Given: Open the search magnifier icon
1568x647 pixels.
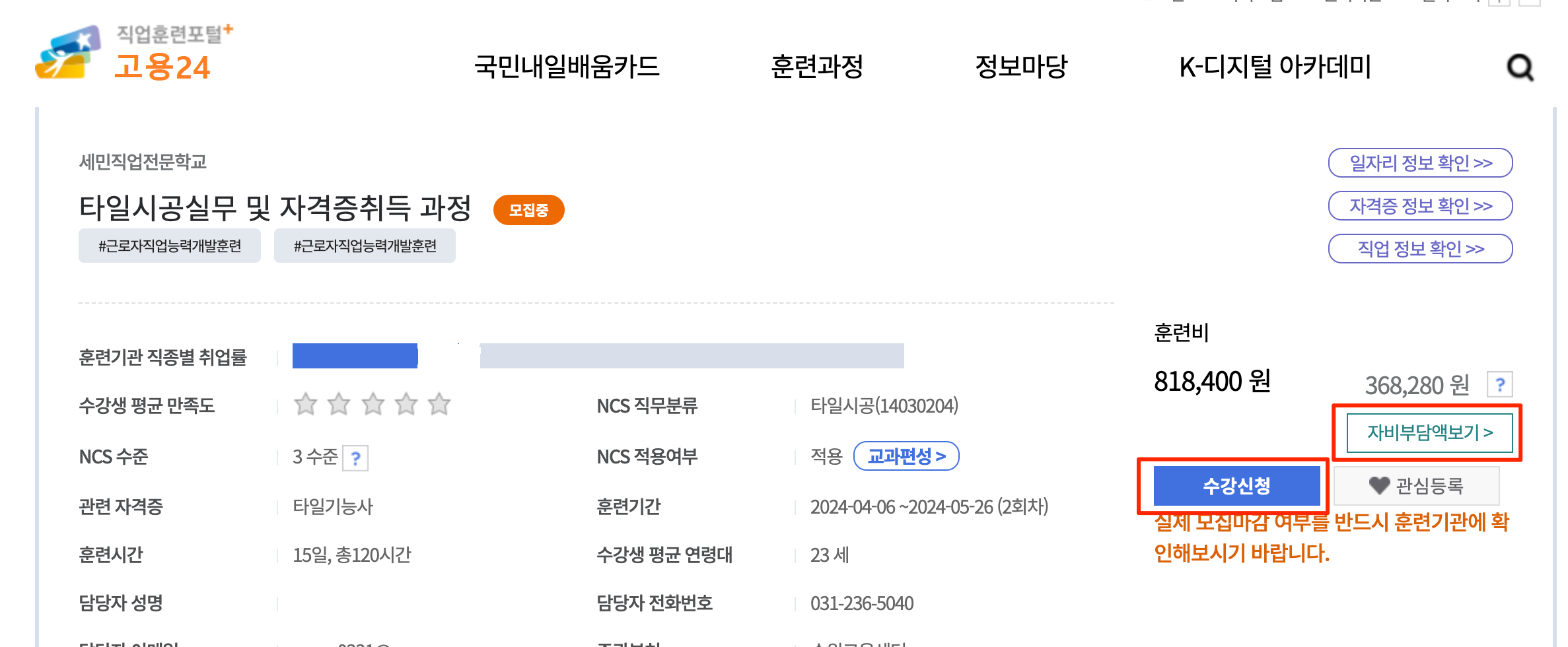Looking at the screenshot, I should 1520,67.
